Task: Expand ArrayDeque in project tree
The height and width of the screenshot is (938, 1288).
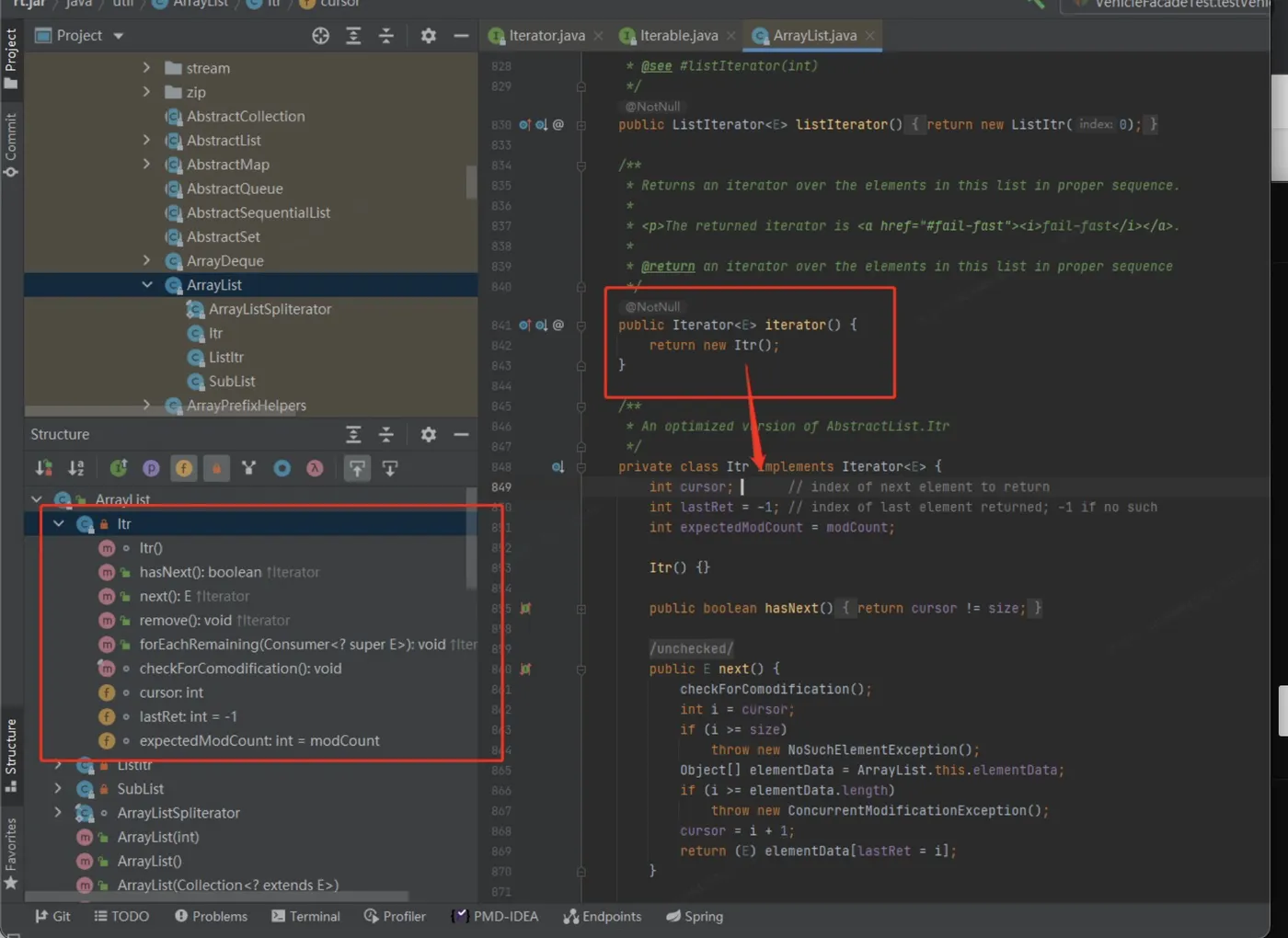Action: click(x=146, y=260)
